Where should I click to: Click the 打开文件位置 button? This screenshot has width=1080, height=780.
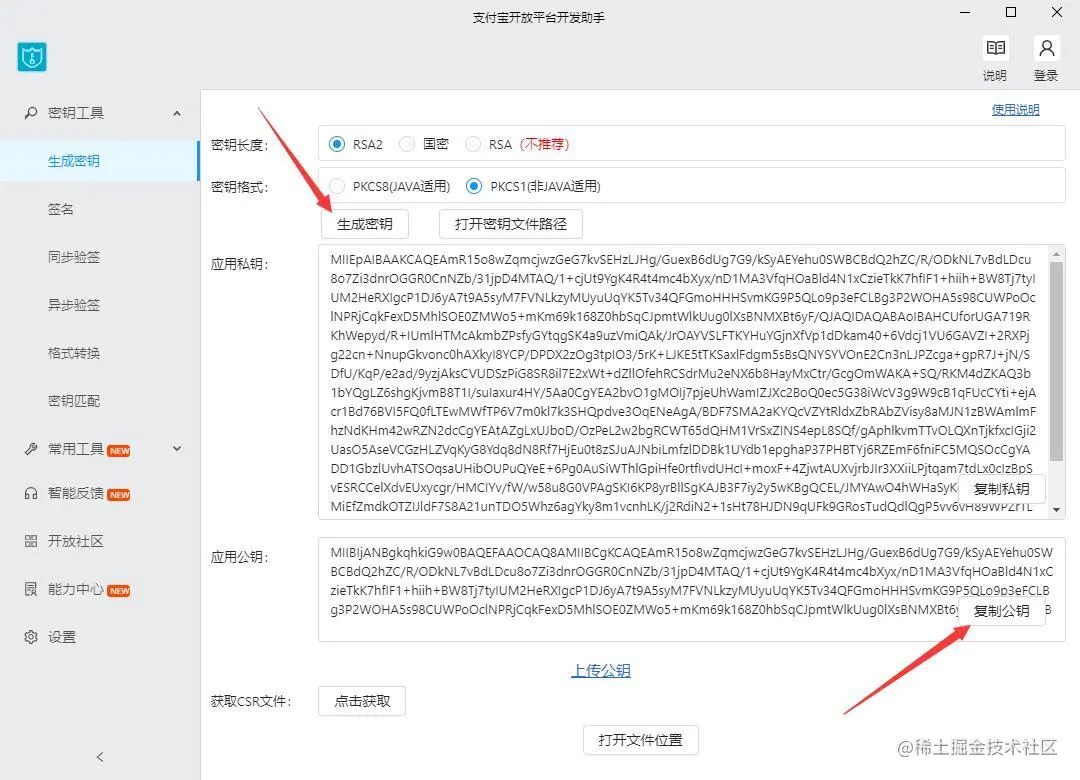click(x=641, y=740)
